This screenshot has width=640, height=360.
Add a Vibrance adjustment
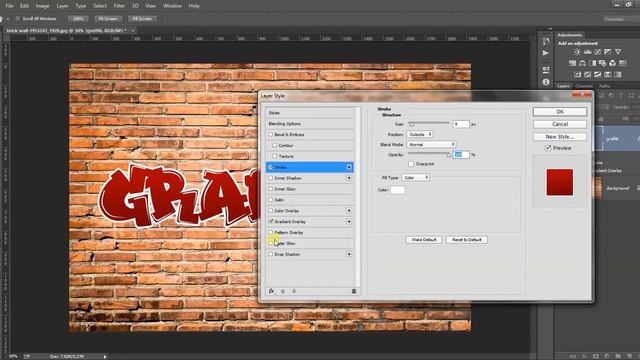618,52
